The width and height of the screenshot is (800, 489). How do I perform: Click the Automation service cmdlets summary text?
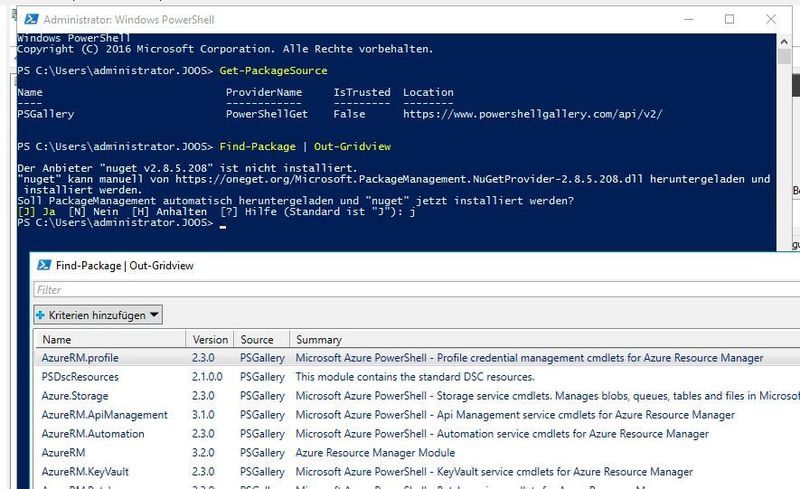(502, 433)
